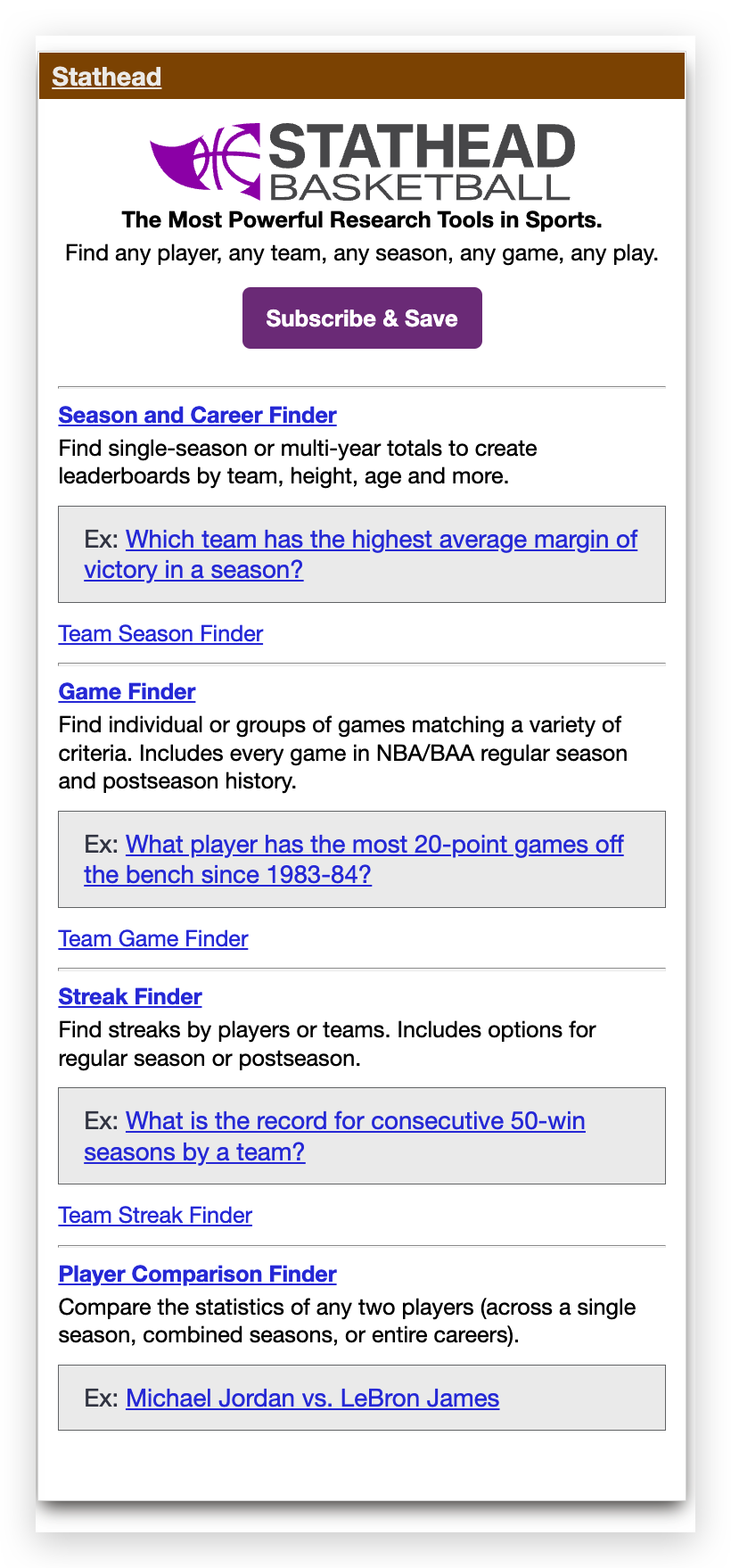Click the 'The Most Powerful Research Tools' tagline

[362, 219]
